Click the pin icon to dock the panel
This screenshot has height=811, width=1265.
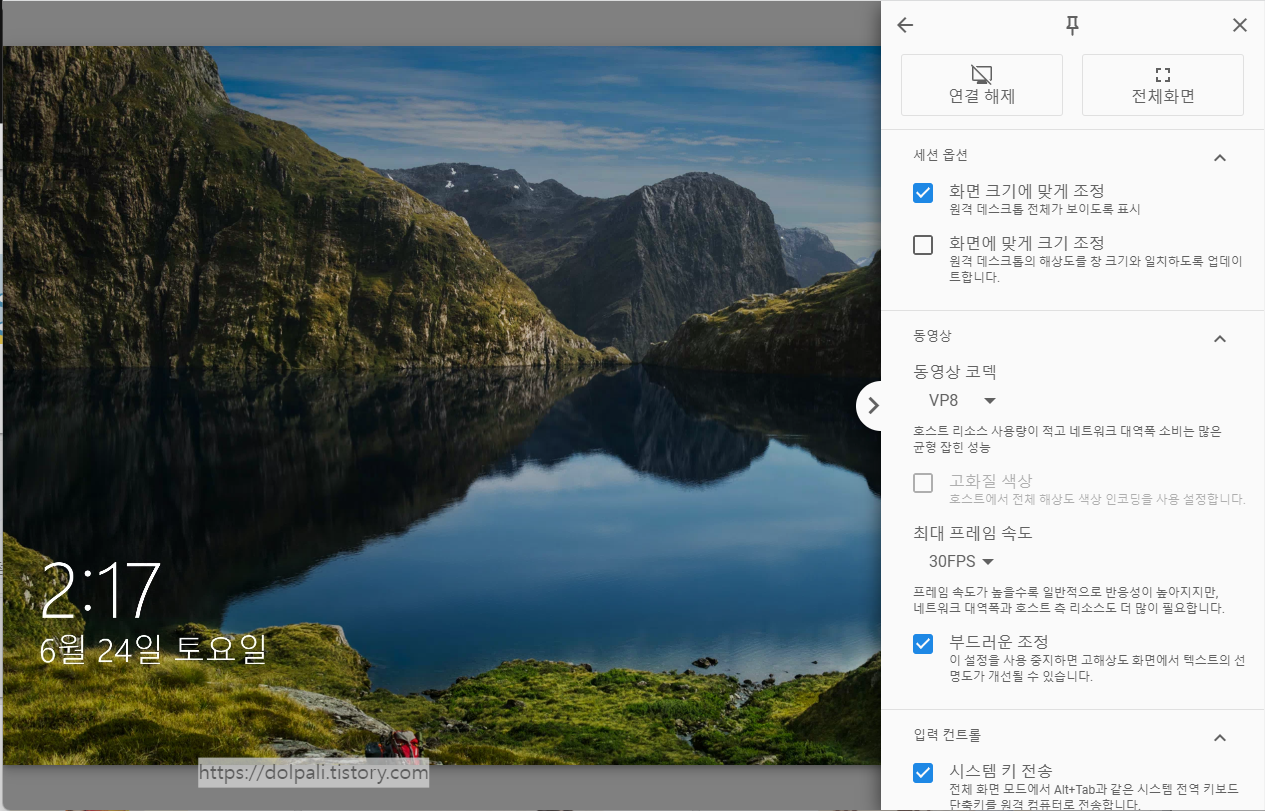click(1072, 25)
